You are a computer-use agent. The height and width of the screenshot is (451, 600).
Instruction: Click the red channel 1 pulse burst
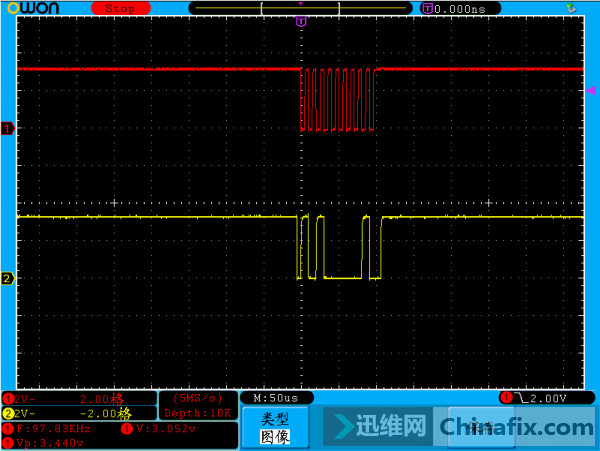(x=338, y=100)
